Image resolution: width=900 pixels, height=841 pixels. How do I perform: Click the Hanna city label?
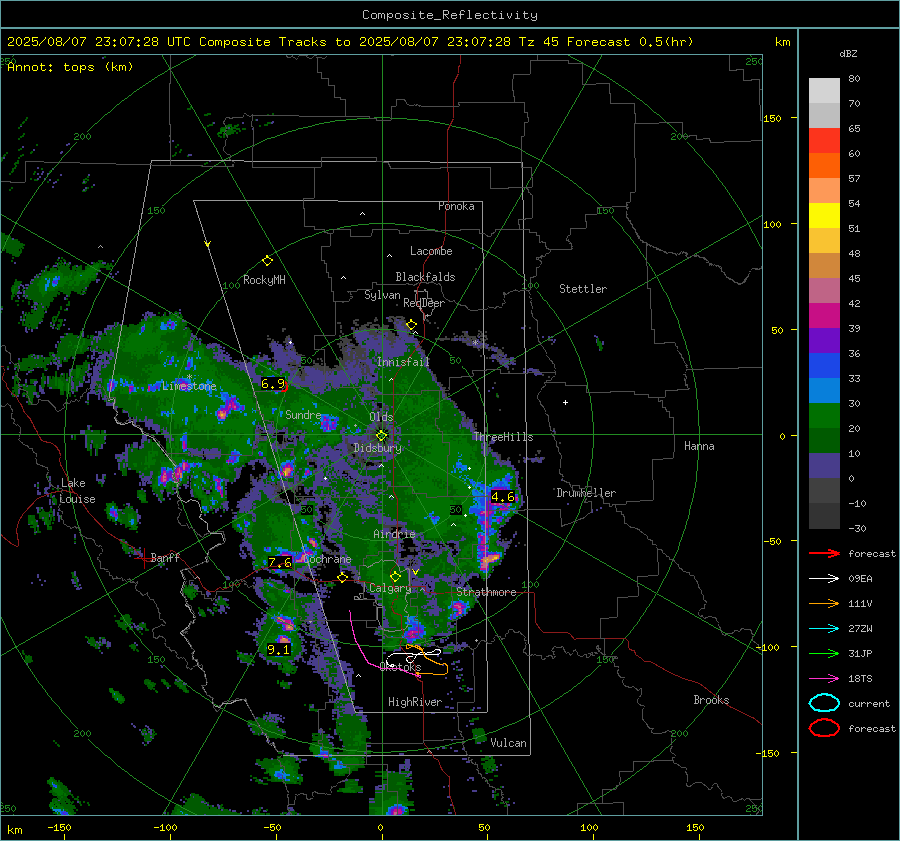coord(699,446)
